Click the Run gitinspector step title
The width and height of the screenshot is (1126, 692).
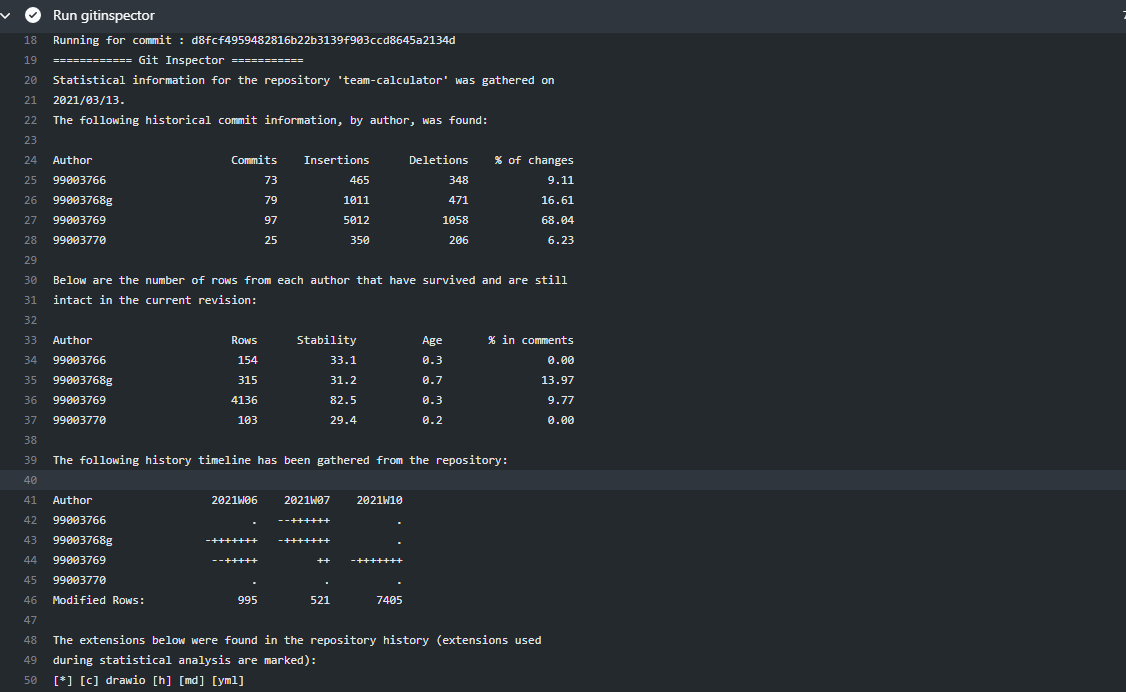pyautogui.click(x=103, y=15)
